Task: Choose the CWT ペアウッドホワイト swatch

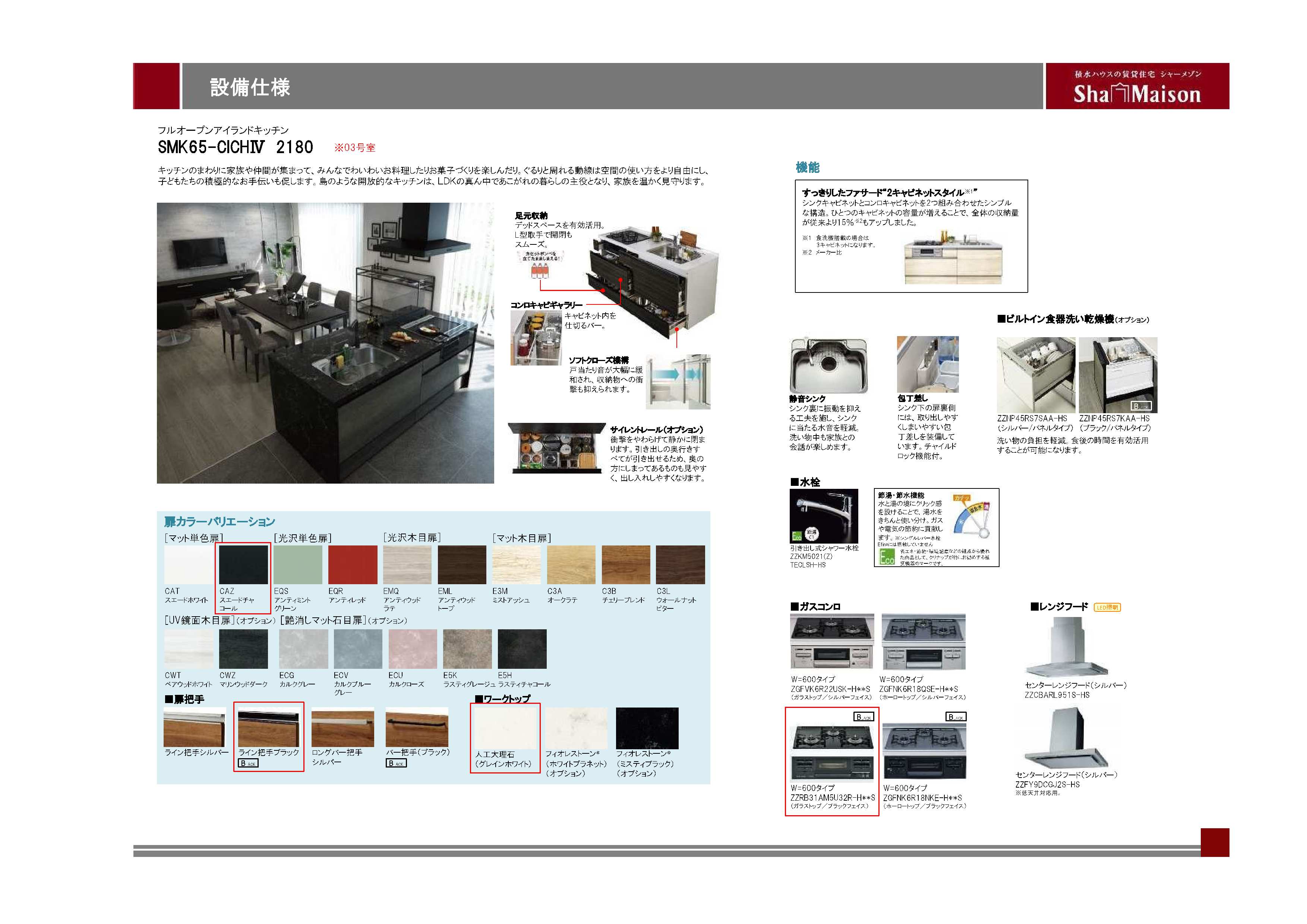Action: point(189,649)
